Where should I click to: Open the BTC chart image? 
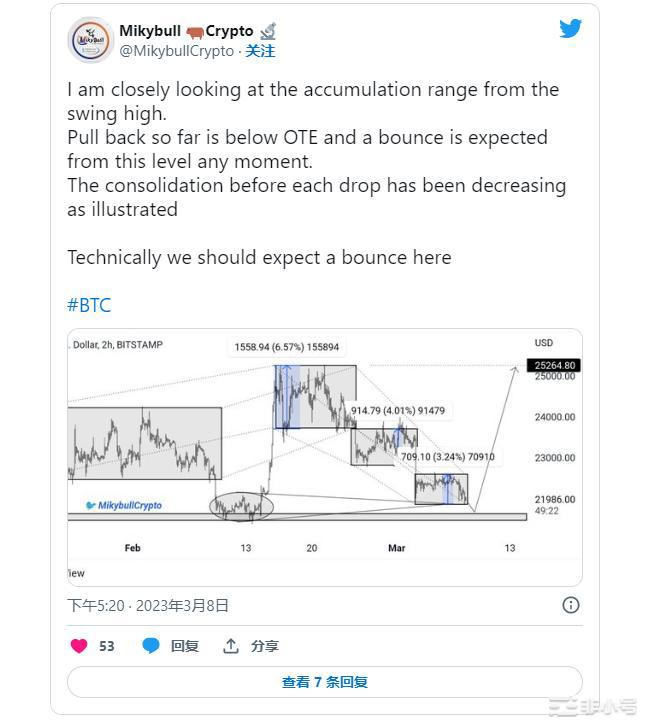pos(324,457)
